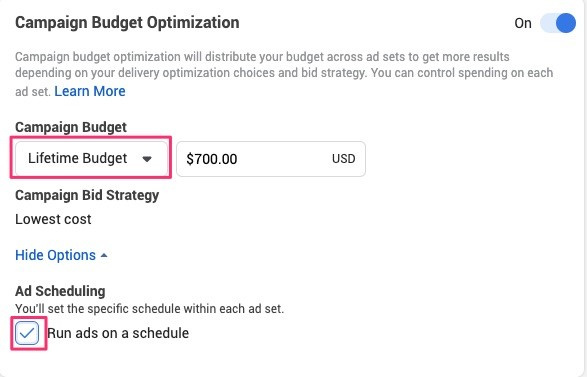Click the budget optimization description paragraph
The width and height of the screenshot is (587, 377).
[x=284, y=73]
